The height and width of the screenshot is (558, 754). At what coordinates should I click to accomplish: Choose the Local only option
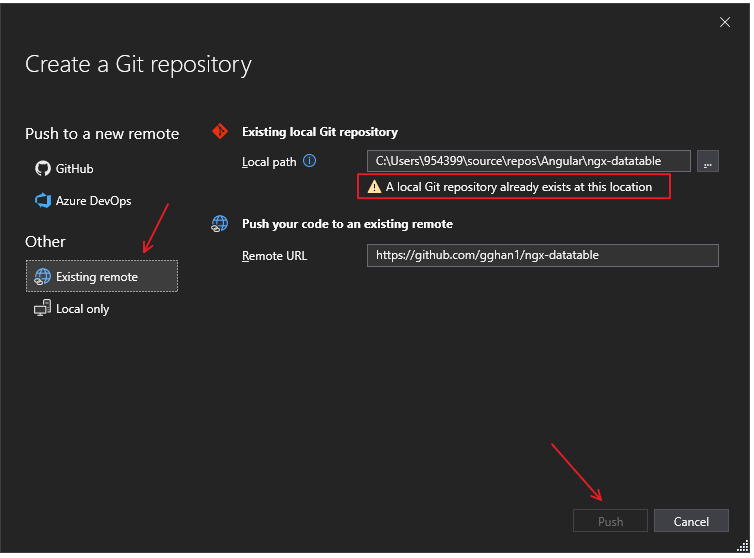71,309
